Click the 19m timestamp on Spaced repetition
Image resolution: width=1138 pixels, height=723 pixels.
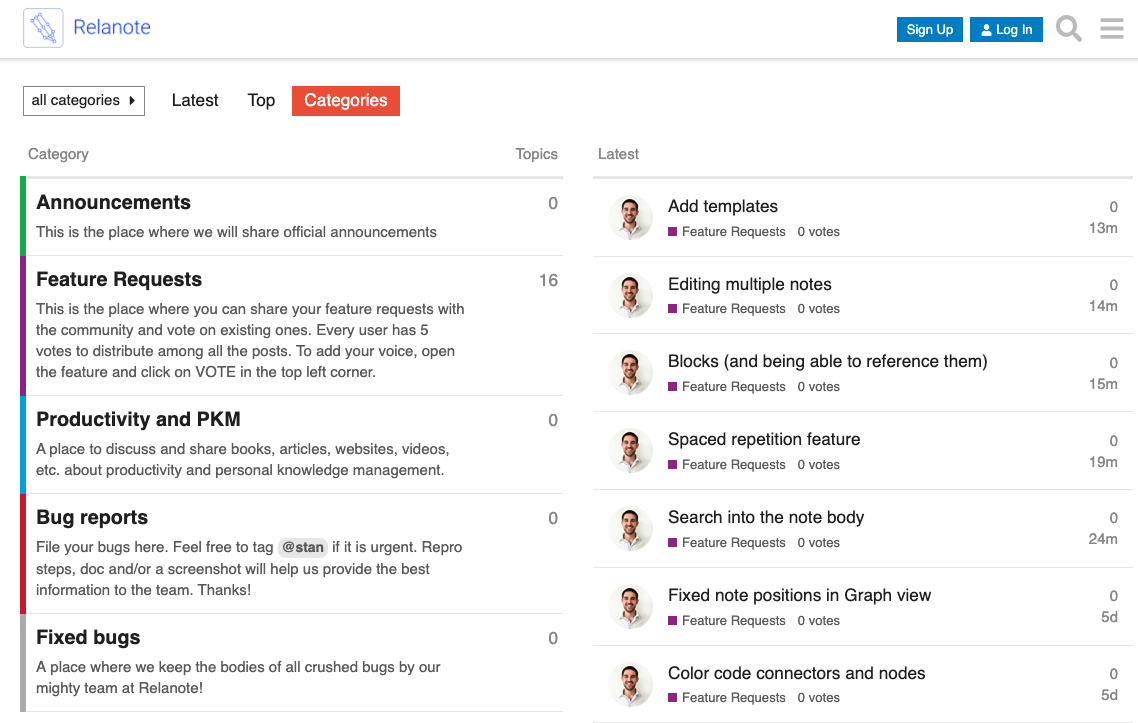click(x=1102, y=462)
